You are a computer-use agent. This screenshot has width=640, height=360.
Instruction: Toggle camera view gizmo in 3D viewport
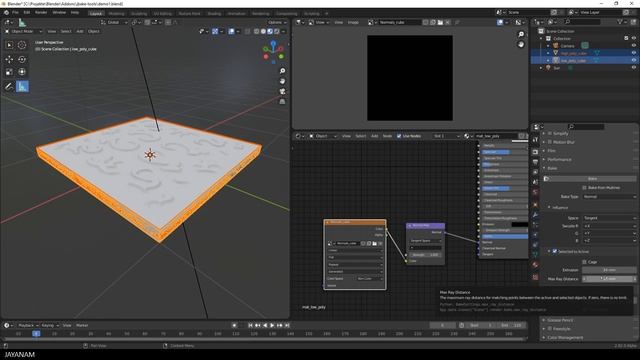coord(282,91)
